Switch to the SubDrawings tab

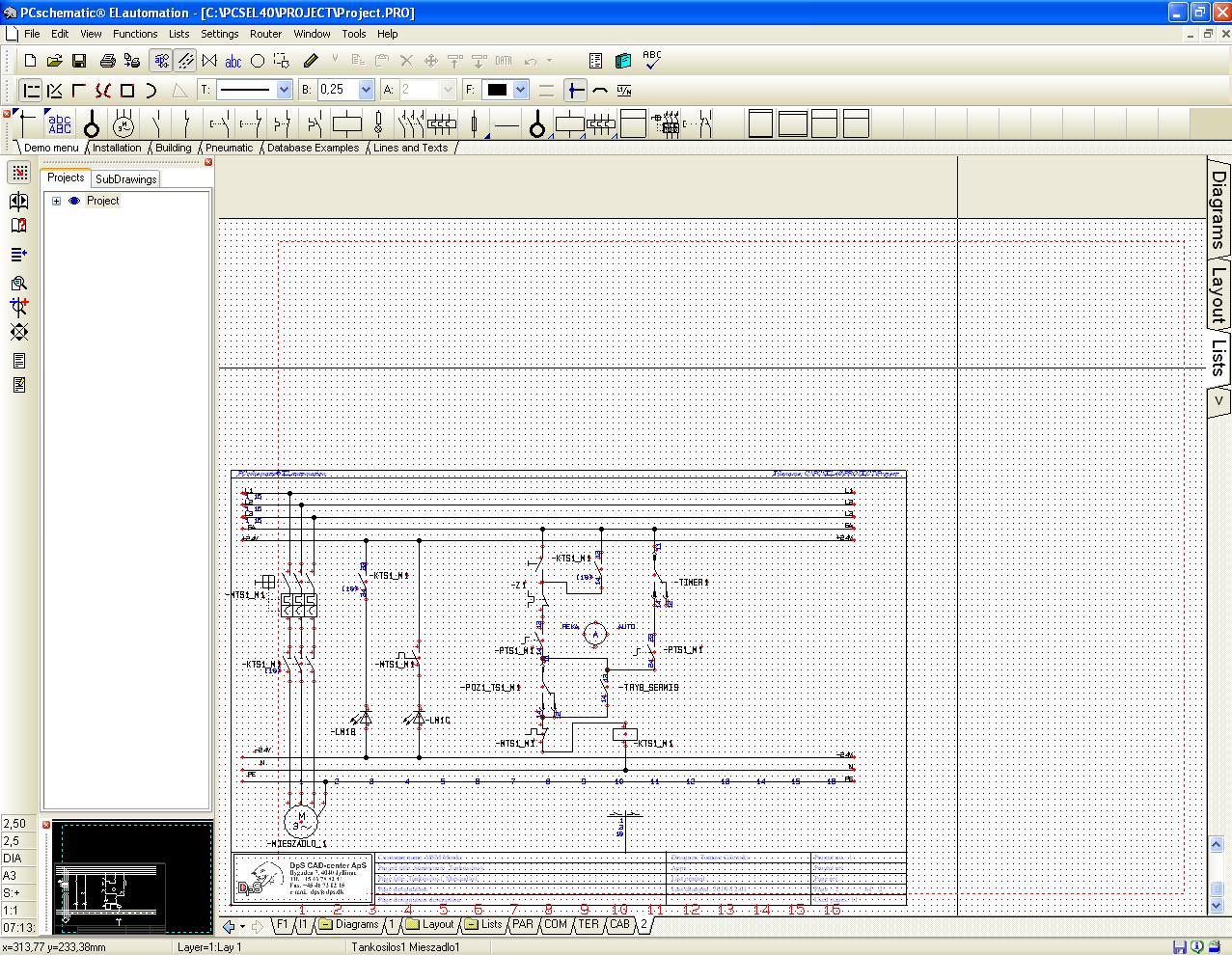[125, 178]
